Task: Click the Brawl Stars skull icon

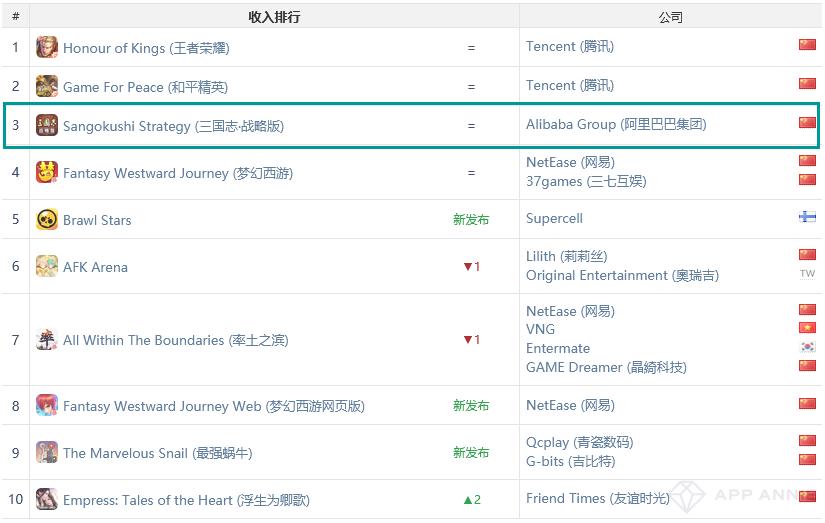Action: [47, 219]
